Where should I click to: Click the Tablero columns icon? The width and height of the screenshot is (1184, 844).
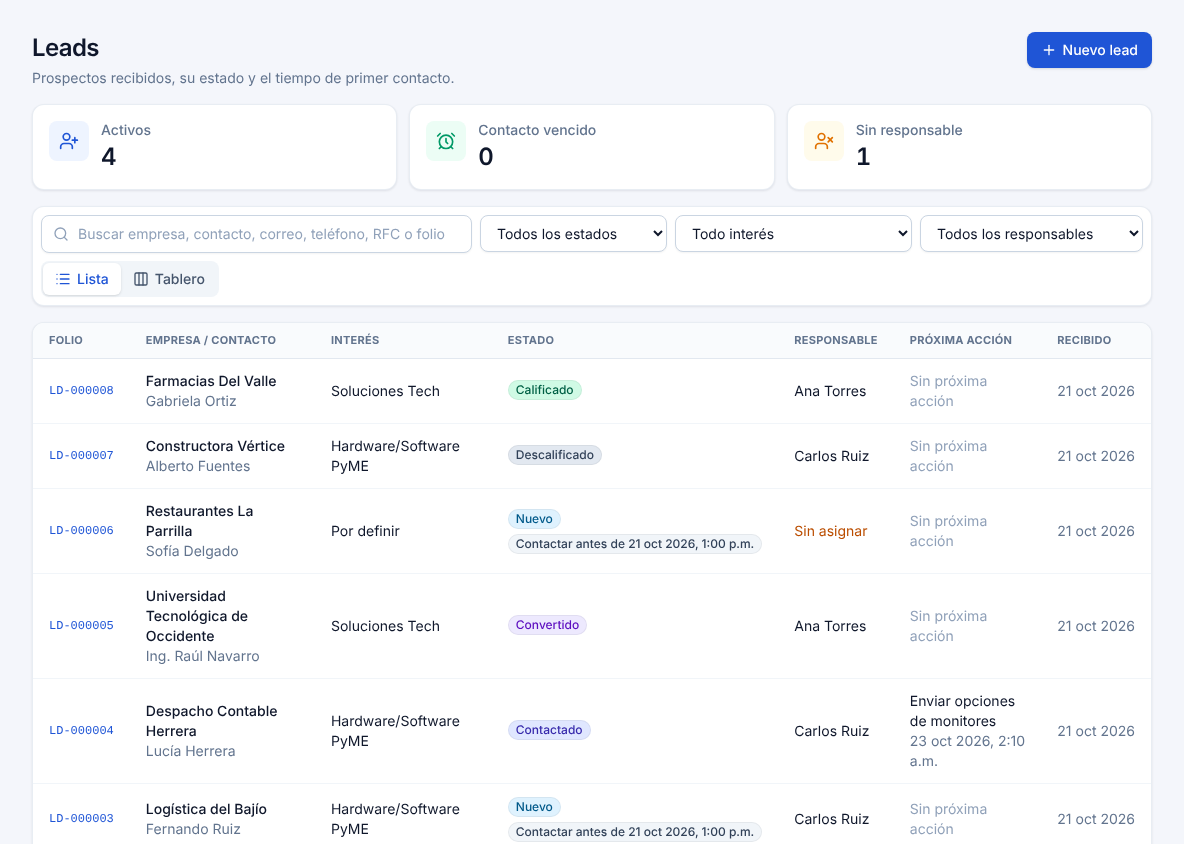pos(141,279)
